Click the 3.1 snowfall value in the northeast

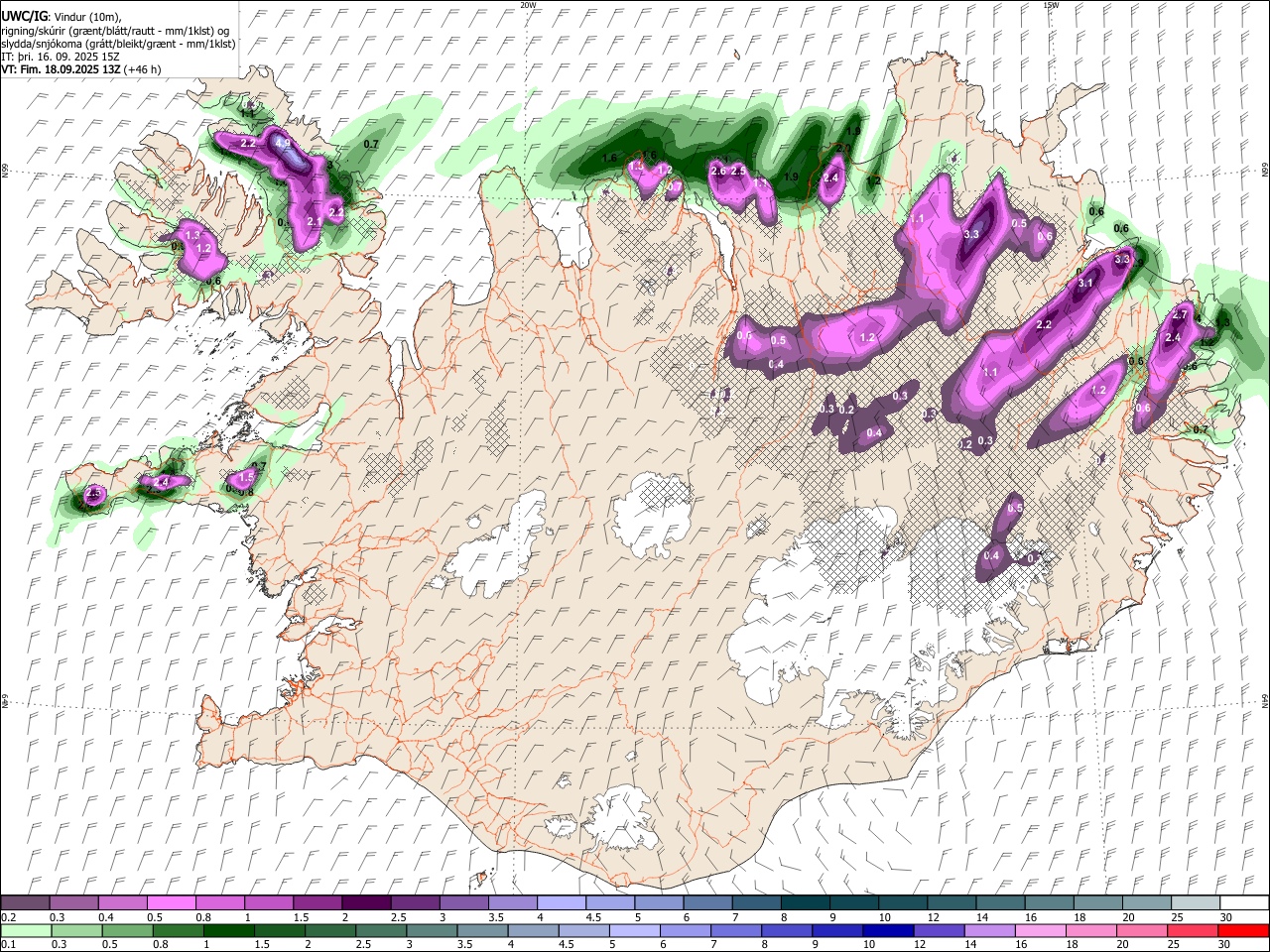pos(1085,283)
